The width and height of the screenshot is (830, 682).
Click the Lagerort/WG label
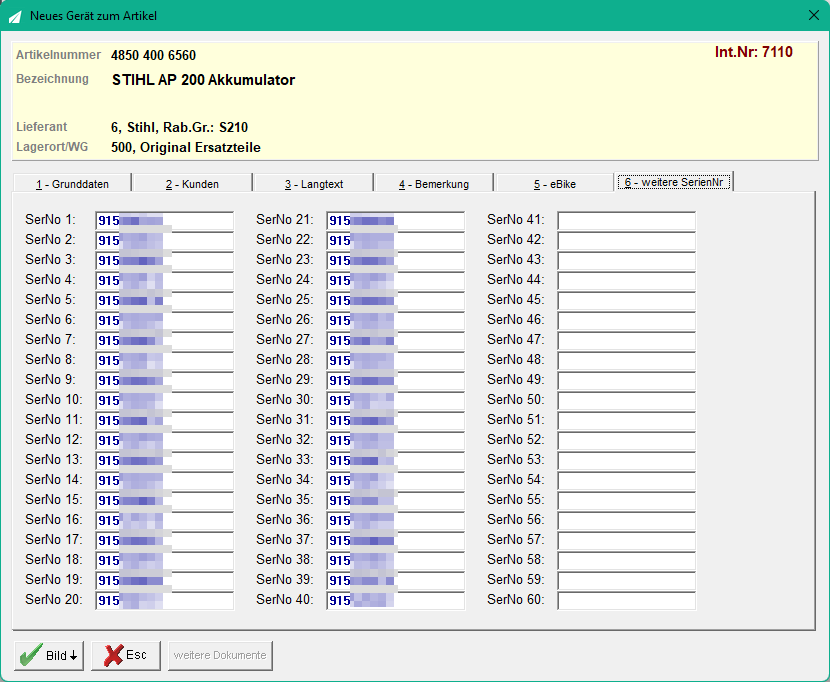[x=52, y=147]
